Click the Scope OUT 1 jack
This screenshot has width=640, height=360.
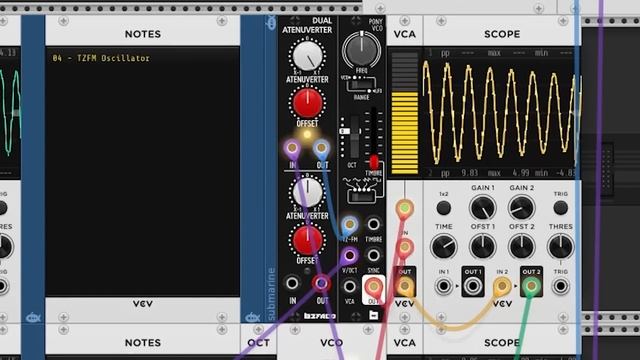[x=473, y=286]
